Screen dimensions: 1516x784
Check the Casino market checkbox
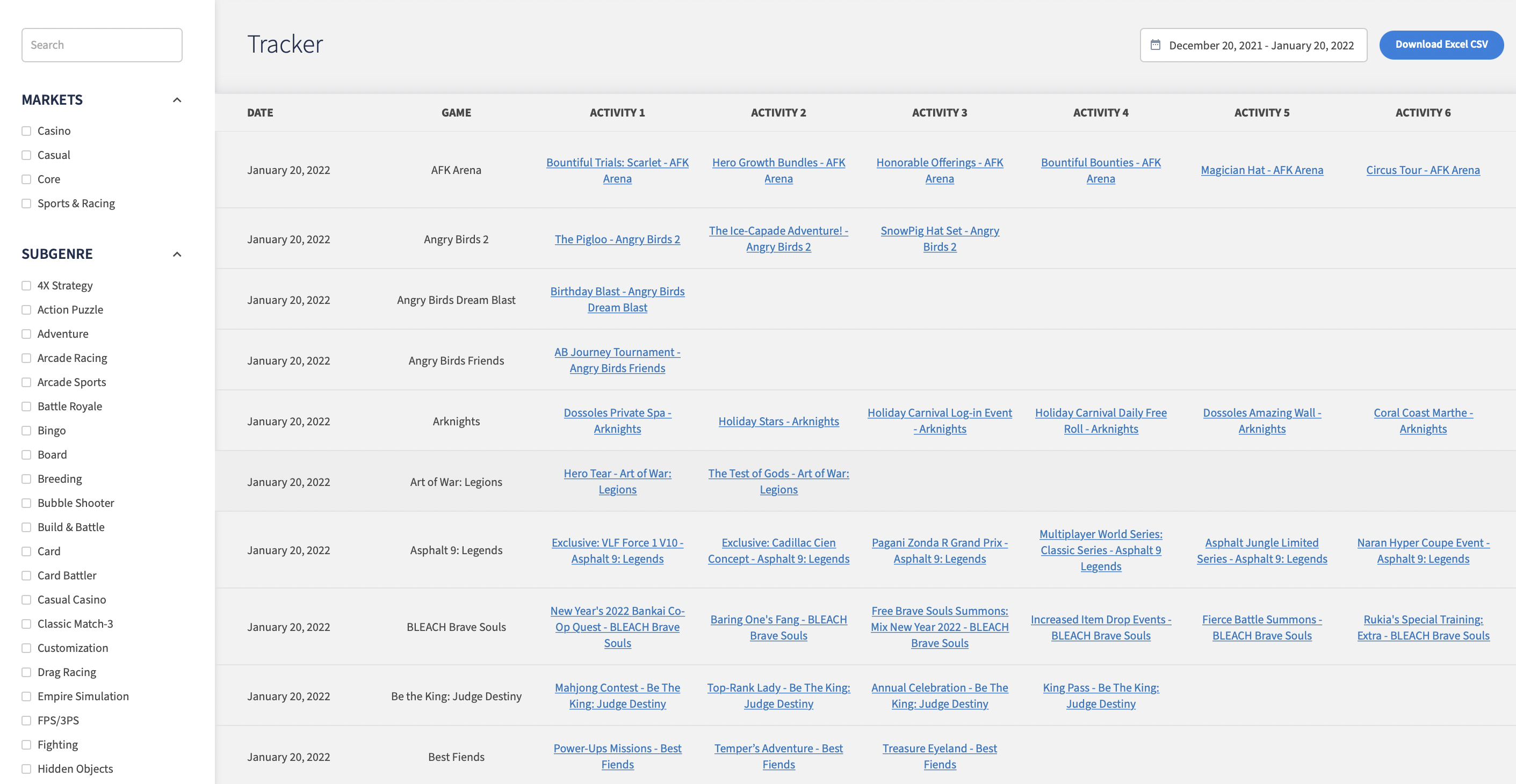[26, 130]
